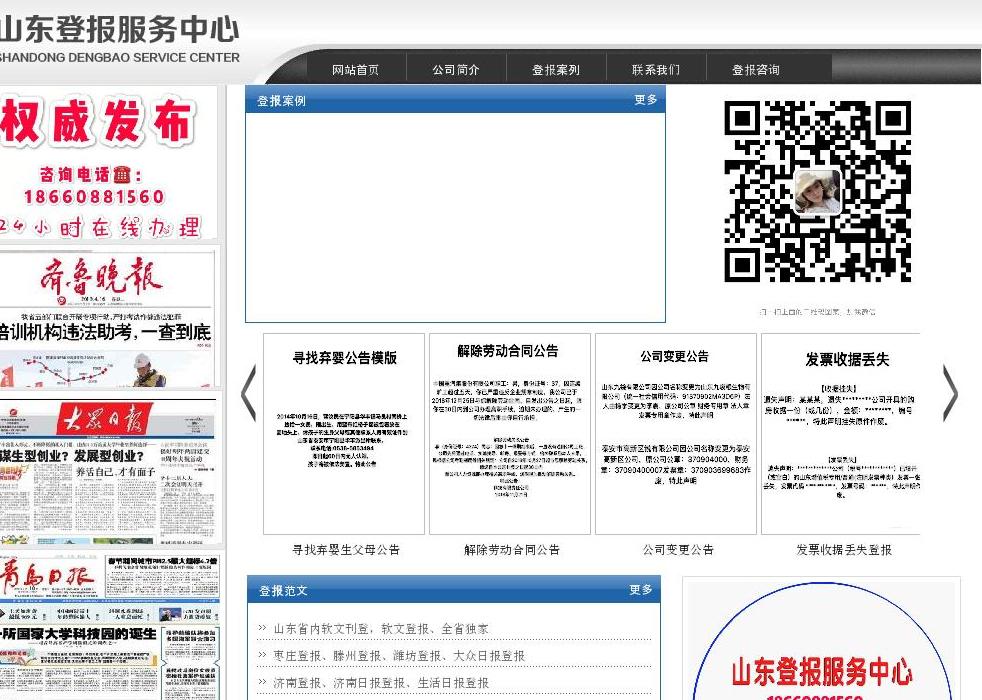Viewport: 982px width, 700px height.
Task: Open the 公司简介 nav item
Action: coord(455,69)
